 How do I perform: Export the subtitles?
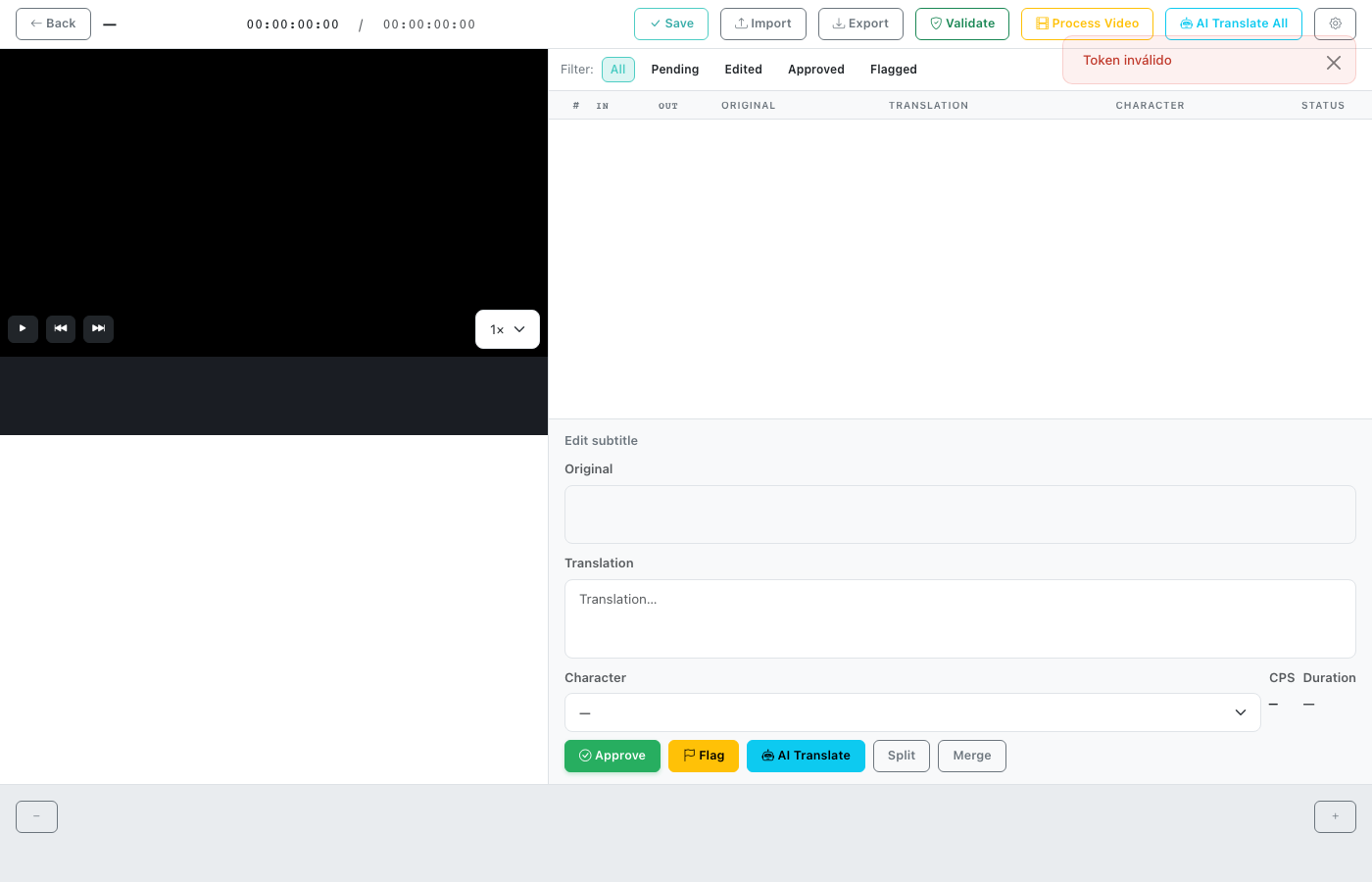pos(860,24)
